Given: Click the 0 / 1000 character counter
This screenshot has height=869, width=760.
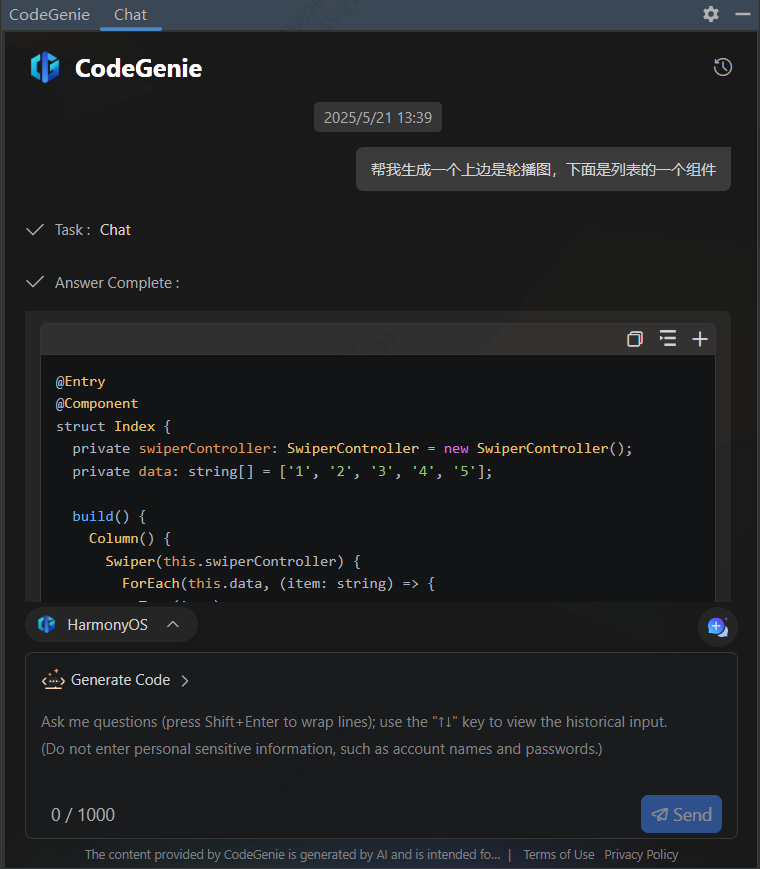Looking at the screenshot, I should 83,814.
